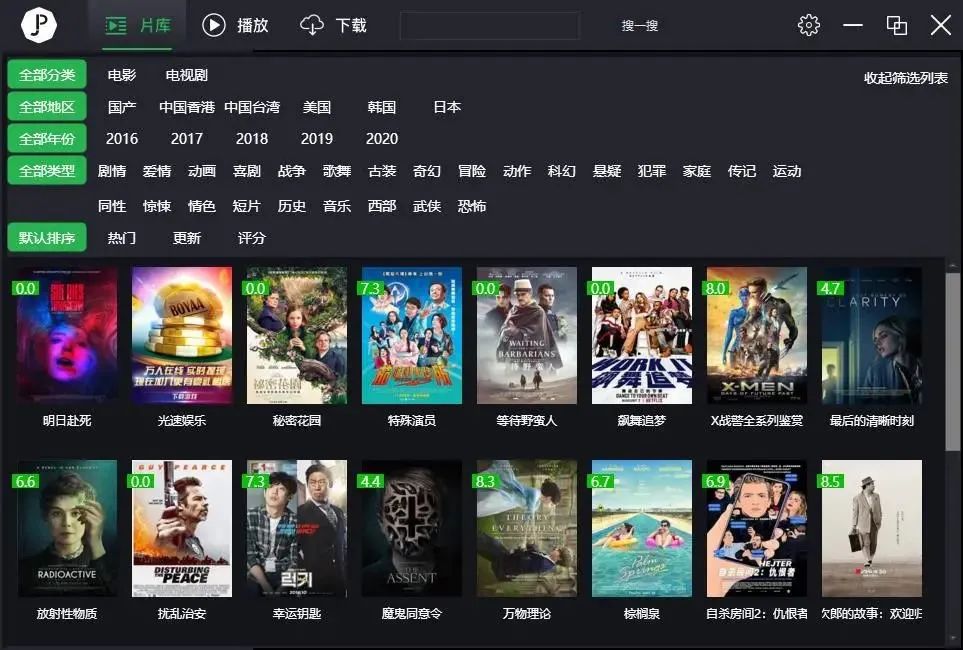
Task: Open the 扰乱治安 poster
Action: click(182, 528)
